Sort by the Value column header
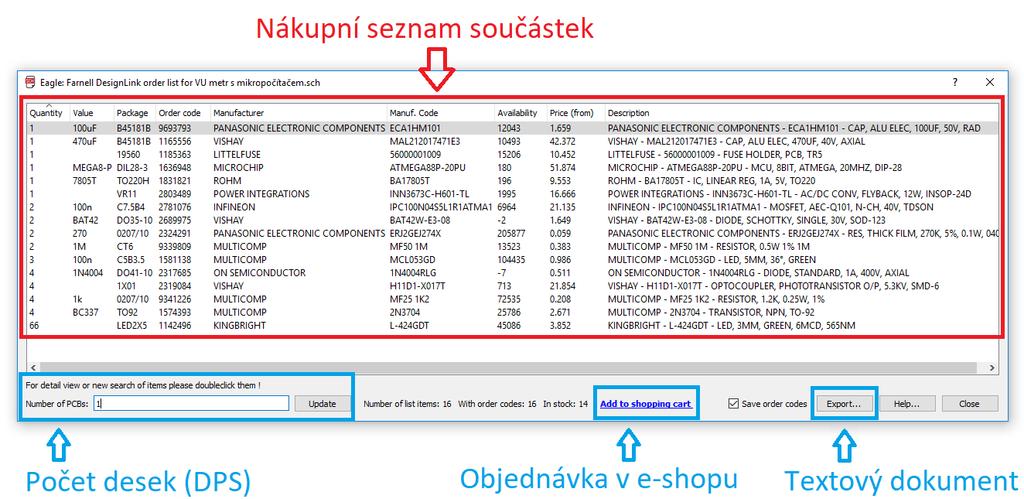 click(x=83, y=113)
